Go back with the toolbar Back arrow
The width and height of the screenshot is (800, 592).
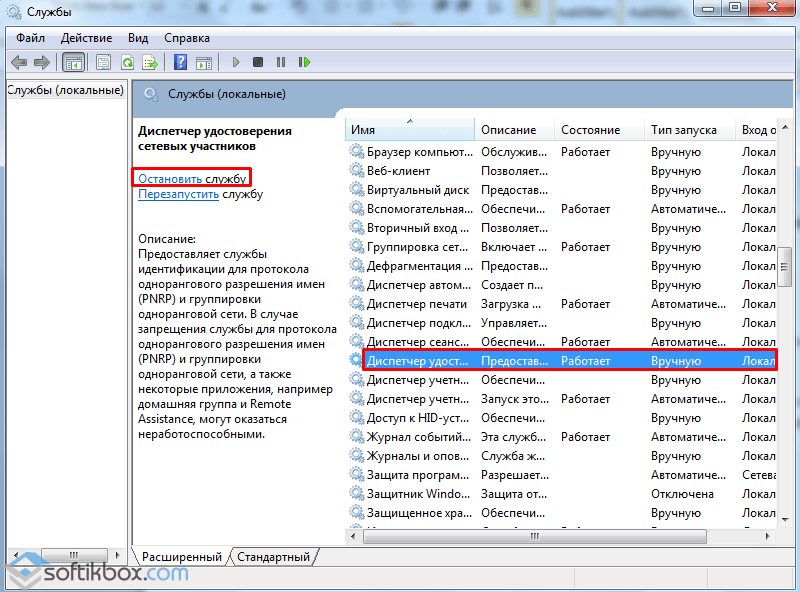[19, 63]
